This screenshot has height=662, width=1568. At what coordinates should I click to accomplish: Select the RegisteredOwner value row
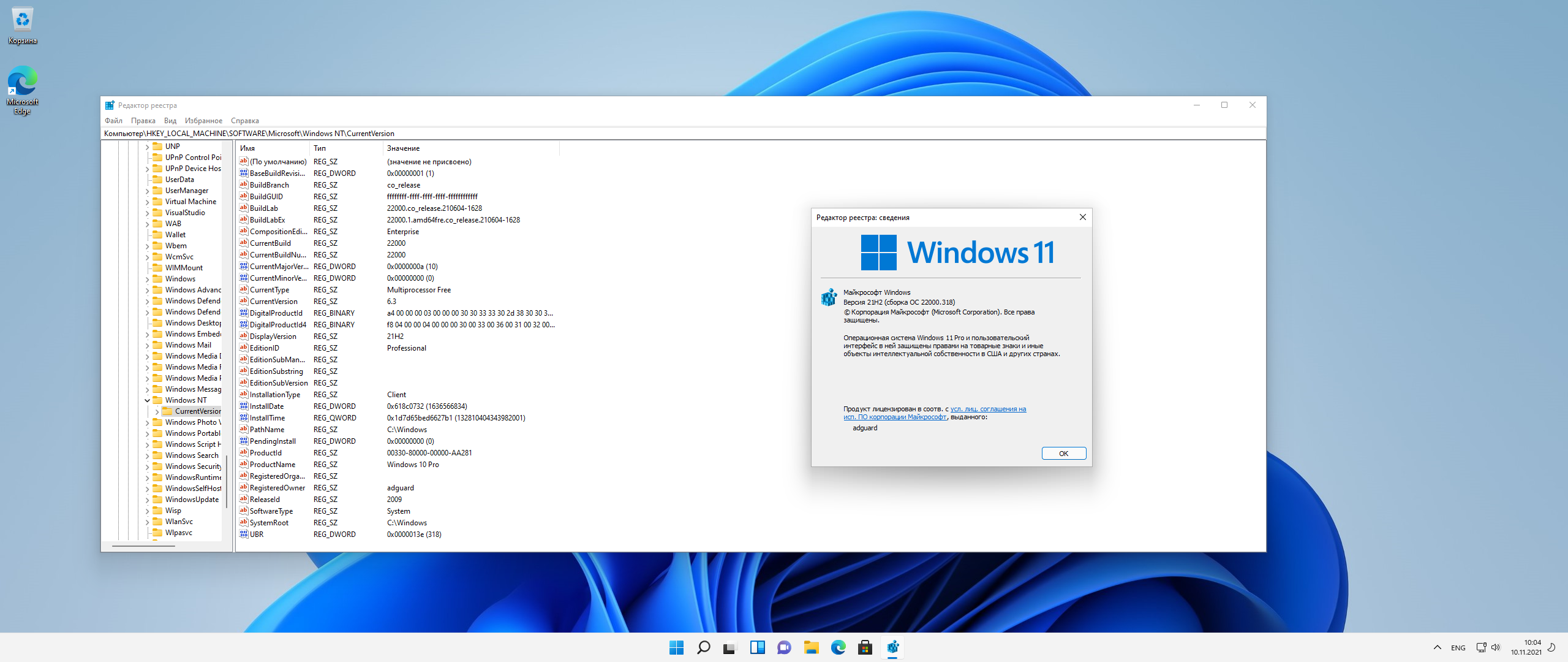click(397, 488)
